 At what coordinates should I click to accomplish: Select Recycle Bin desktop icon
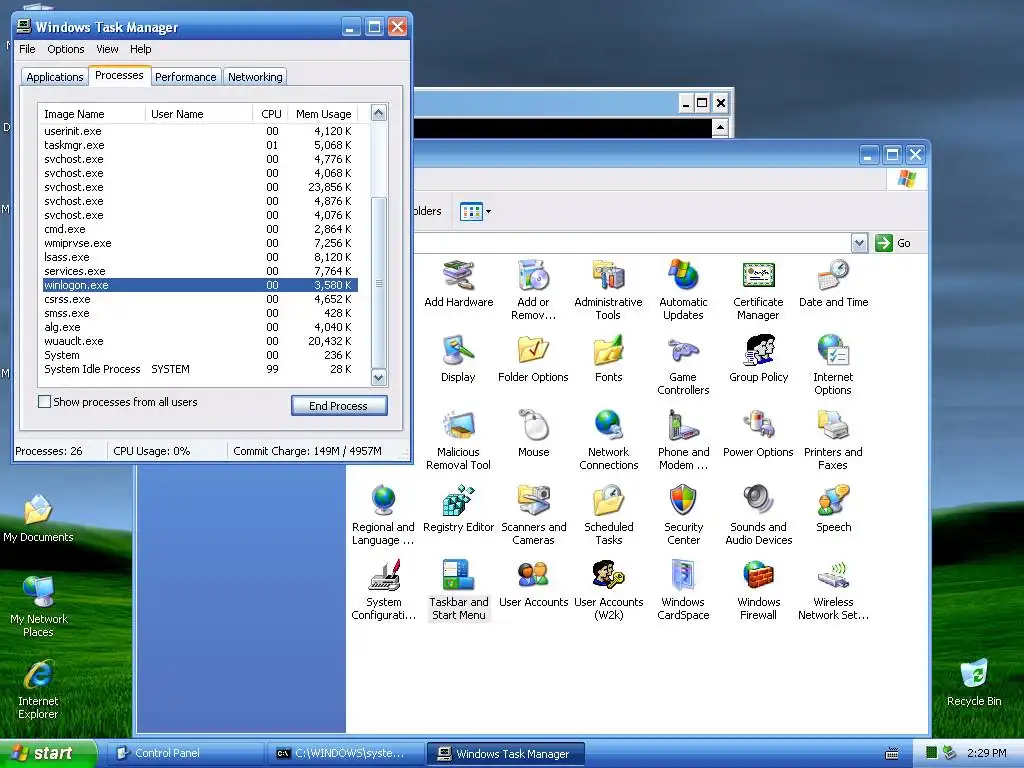point(974,682)
